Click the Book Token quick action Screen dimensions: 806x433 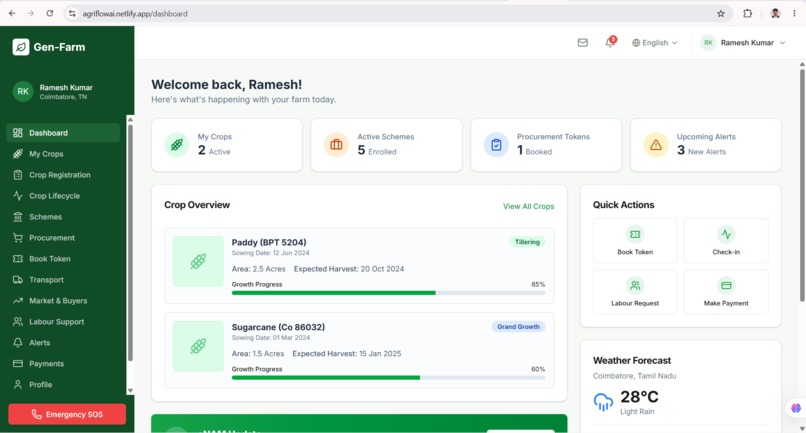[x=635, y=241]
